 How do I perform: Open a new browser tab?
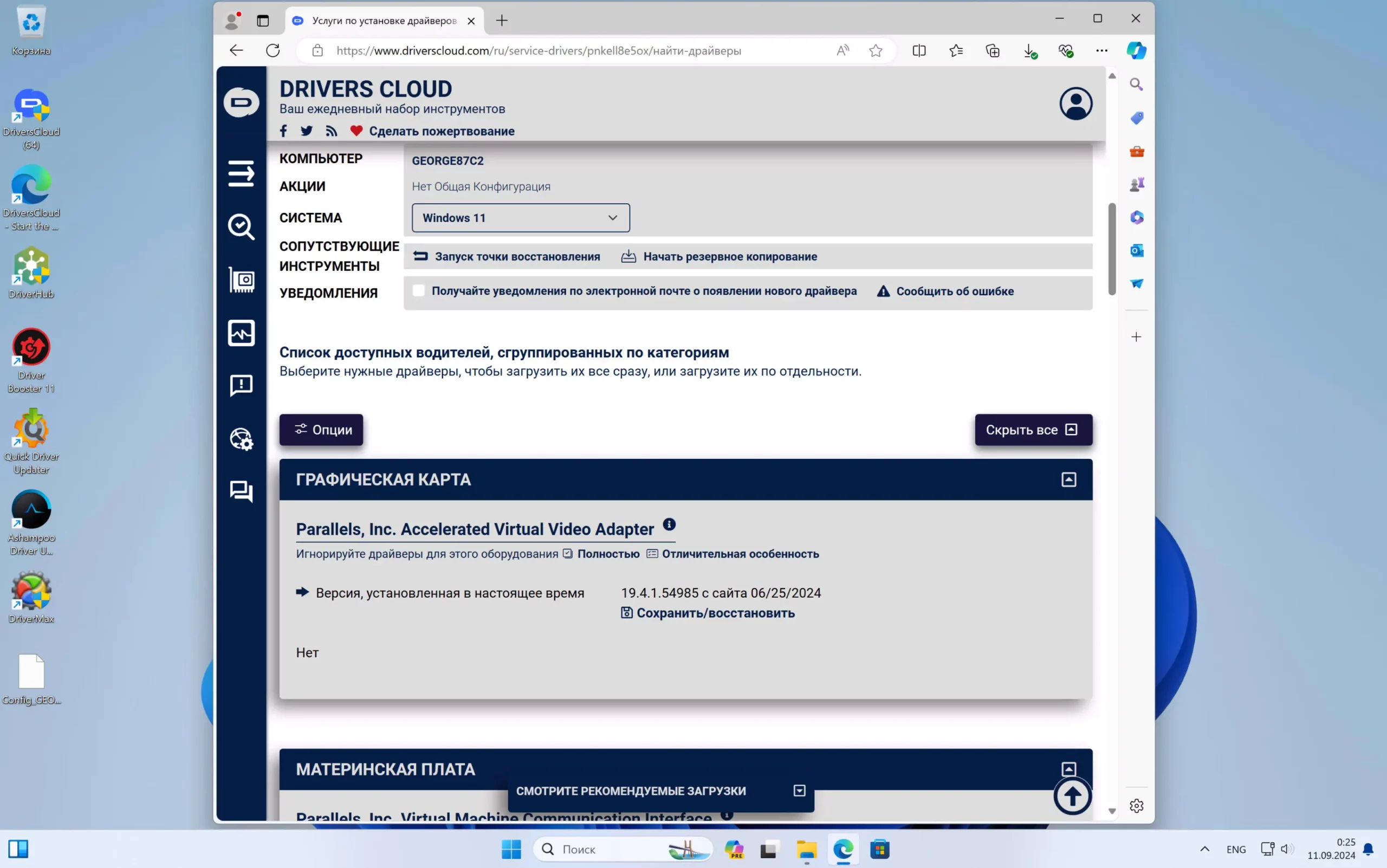tap(502, 21)
